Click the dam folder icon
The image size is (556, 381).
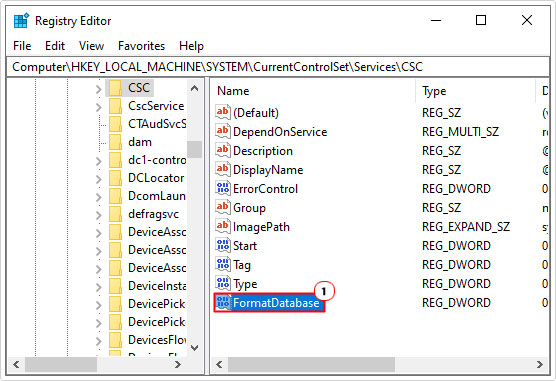[116, 142]
